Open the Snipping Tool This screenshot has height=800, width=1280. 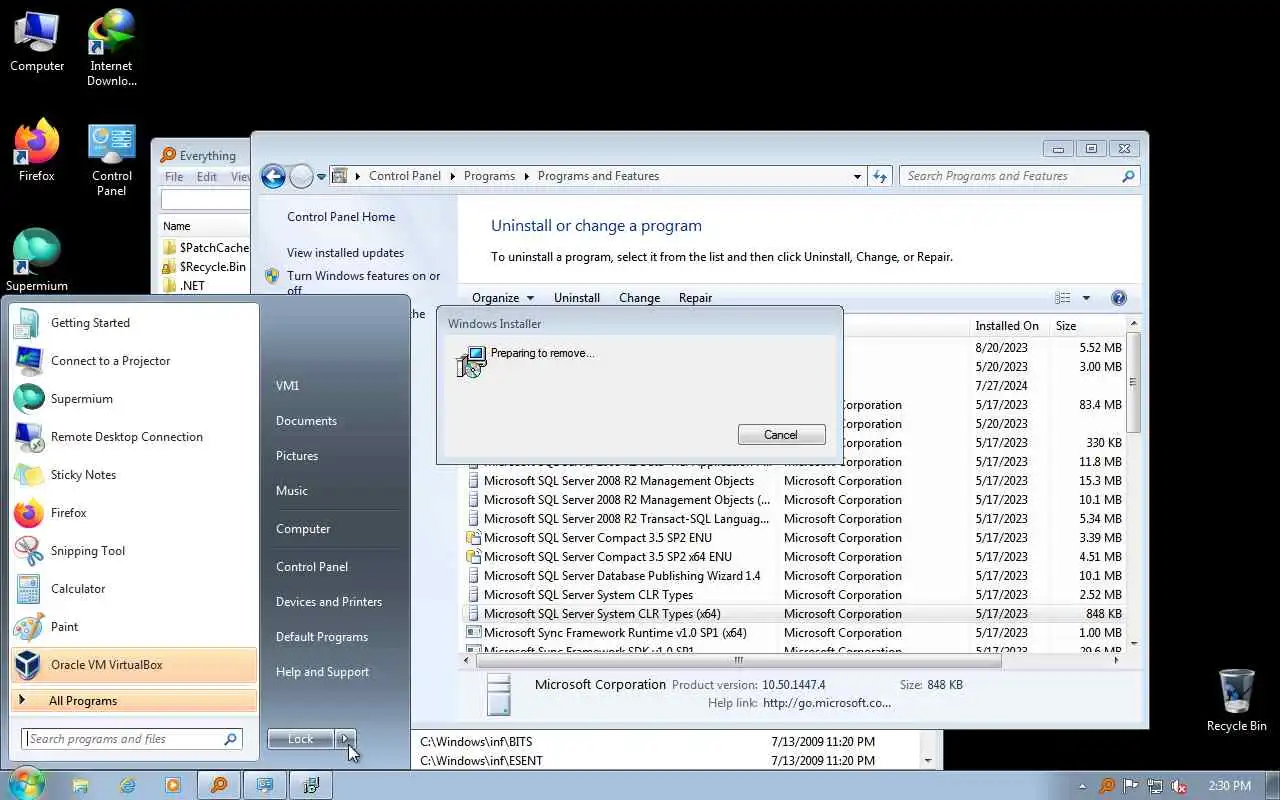(134, 551)
